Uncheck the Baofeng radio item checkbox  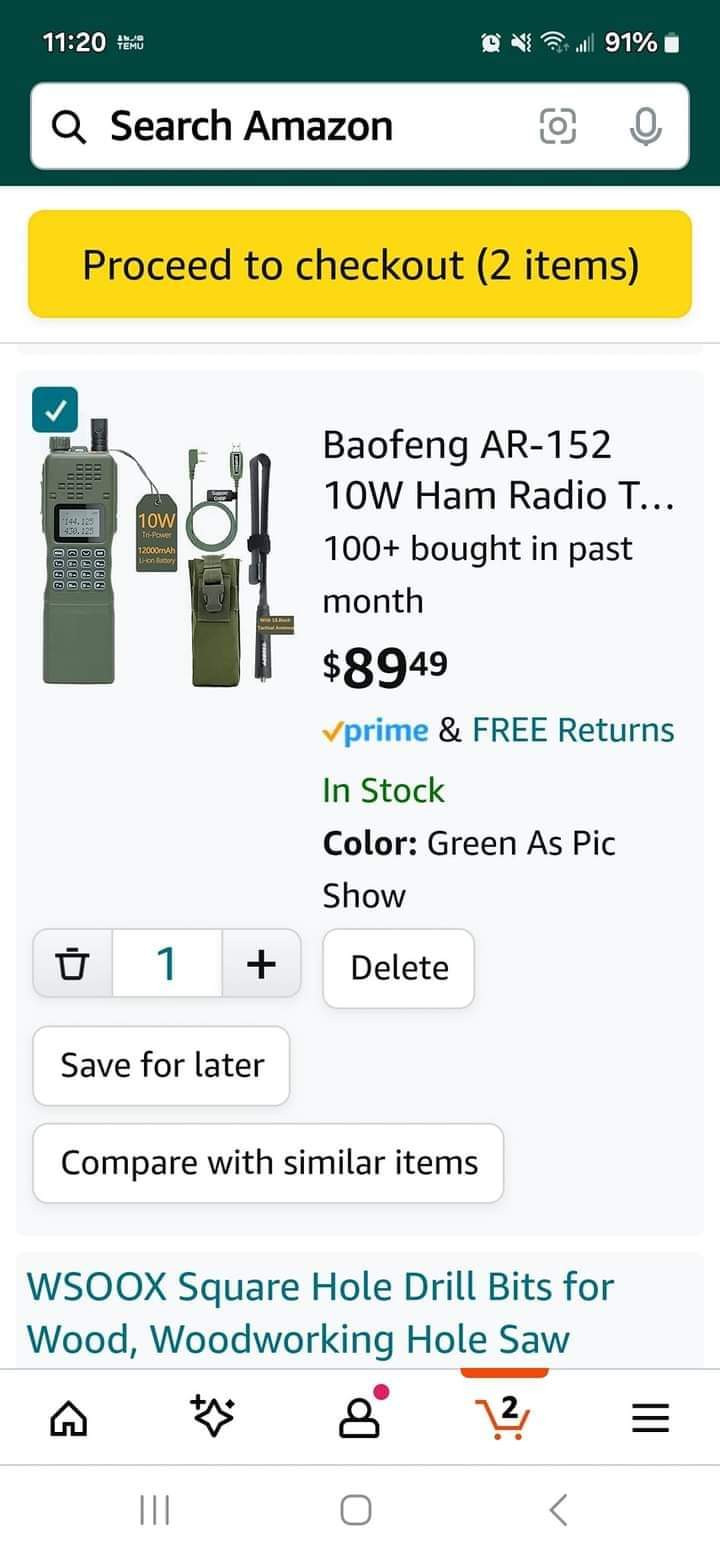[x=55, y=411]
